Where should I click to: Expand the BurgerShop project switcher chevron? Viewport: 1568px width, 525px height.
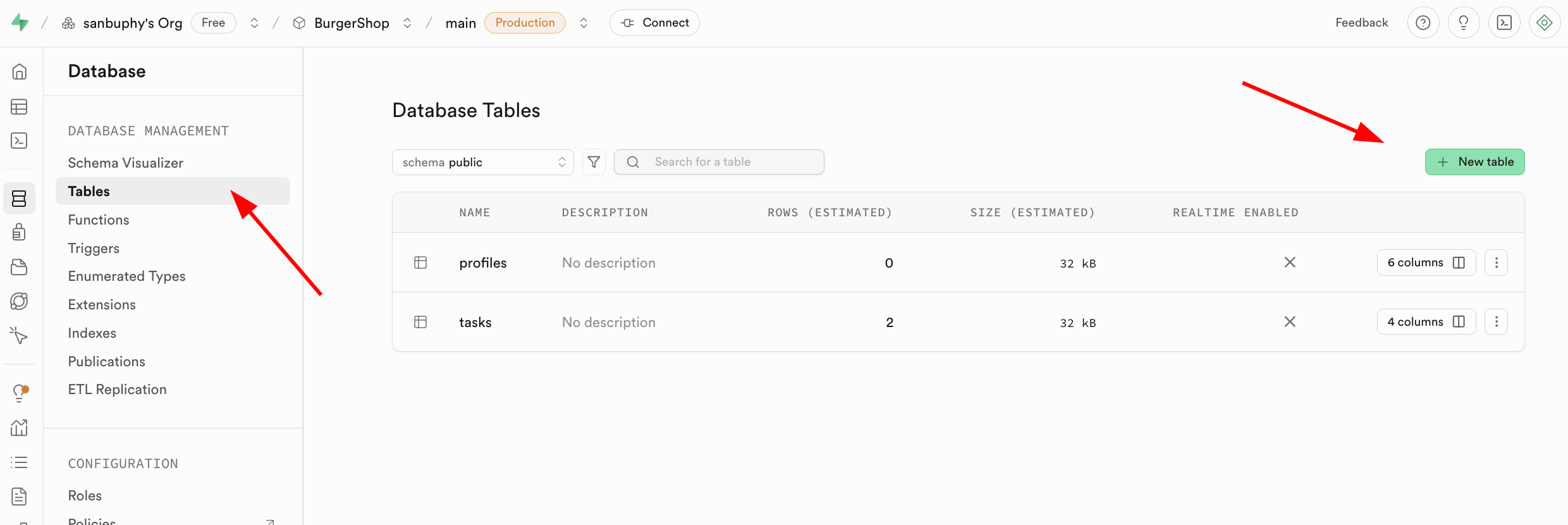[x=407, y=23]
